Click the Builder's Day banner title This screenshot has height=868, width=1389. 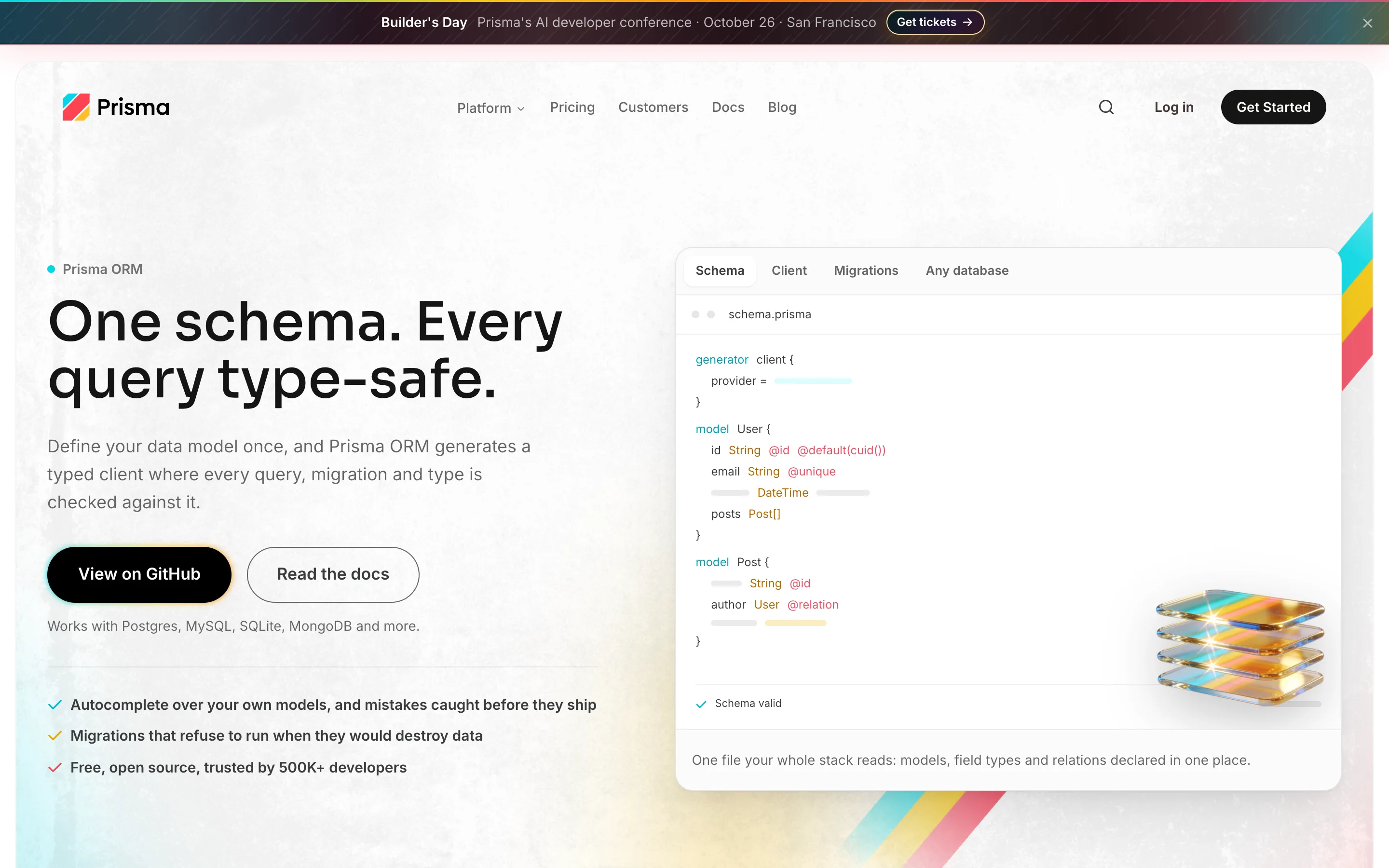tap(423, 22)
